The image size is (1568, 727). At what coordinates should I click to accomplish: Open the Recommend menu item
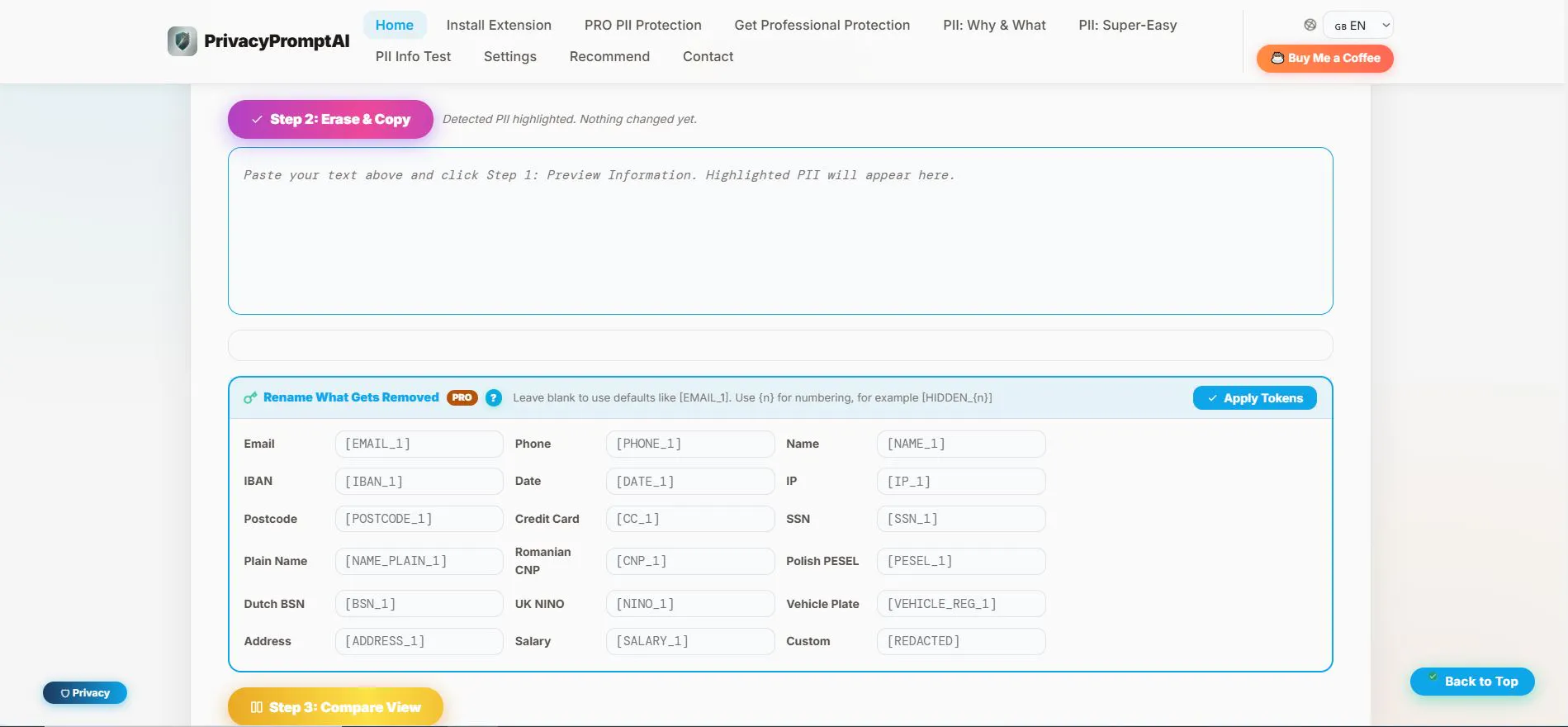609,56
